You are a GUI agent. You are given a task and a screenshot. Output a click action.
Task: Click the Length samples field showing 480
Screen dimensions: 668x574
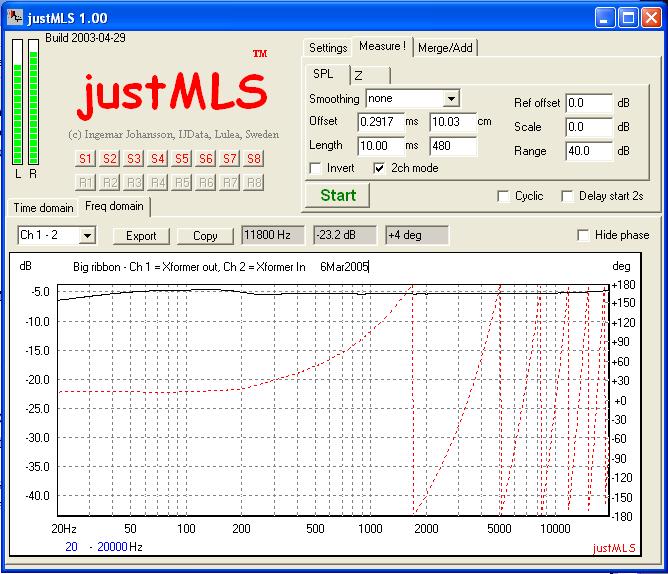click(453, 146)
